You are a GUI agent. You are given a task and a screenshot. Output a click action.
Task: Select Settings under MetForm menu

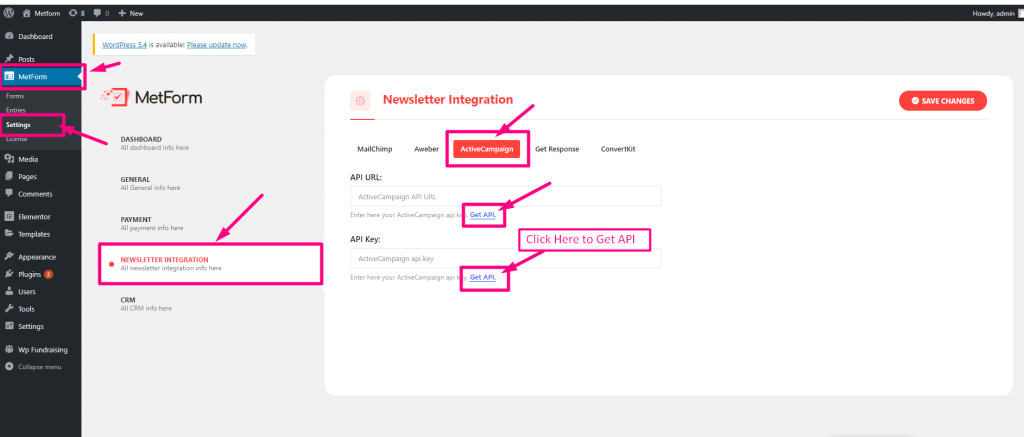point(18,124)
